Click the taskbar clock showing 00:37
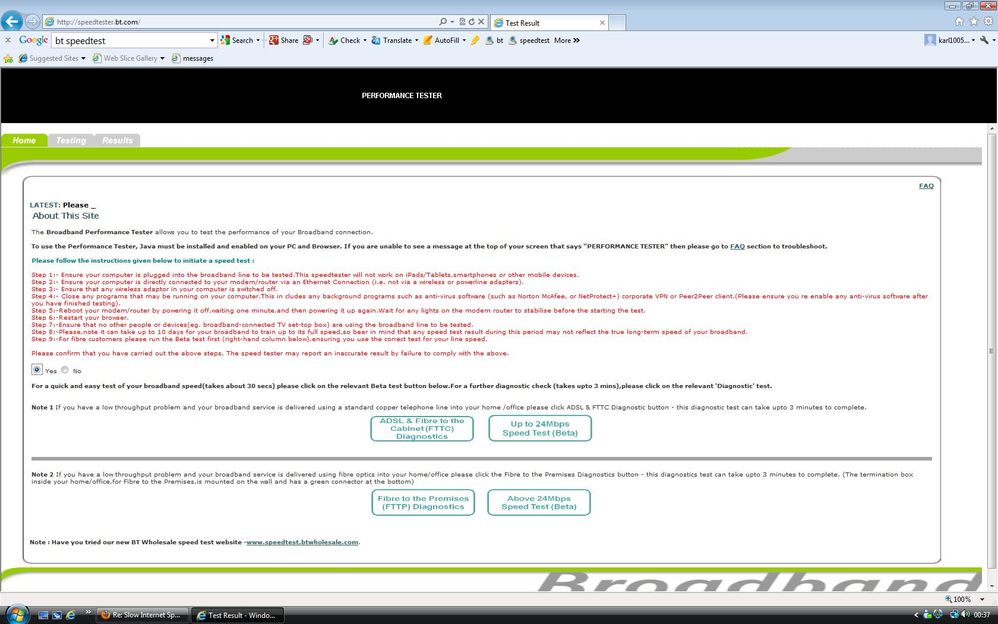998x624 pixels. (x=982, y=615)
